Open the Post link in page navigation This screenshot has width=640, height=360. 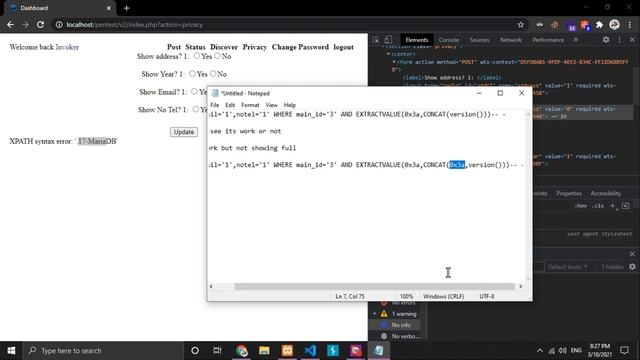[174, 47]
